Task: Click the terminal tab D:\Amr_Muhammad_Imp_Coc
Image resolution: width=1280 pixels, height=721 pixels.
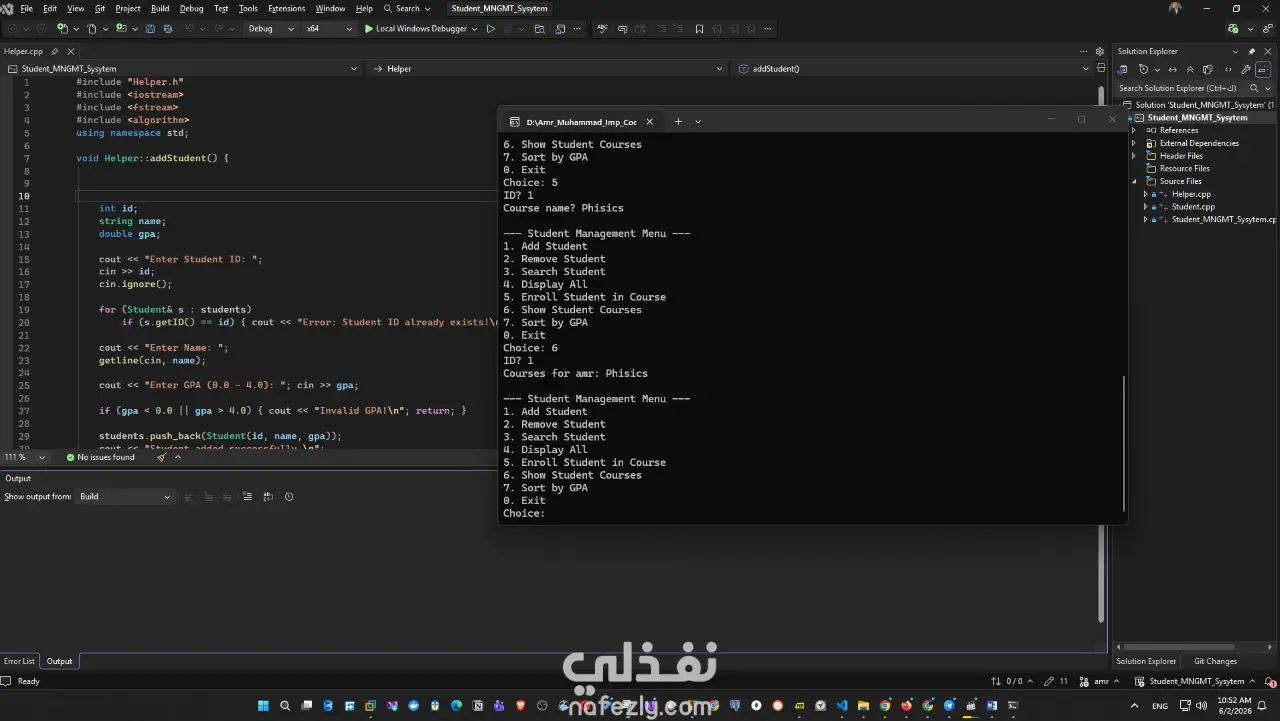Action: (x=581, y=122)
